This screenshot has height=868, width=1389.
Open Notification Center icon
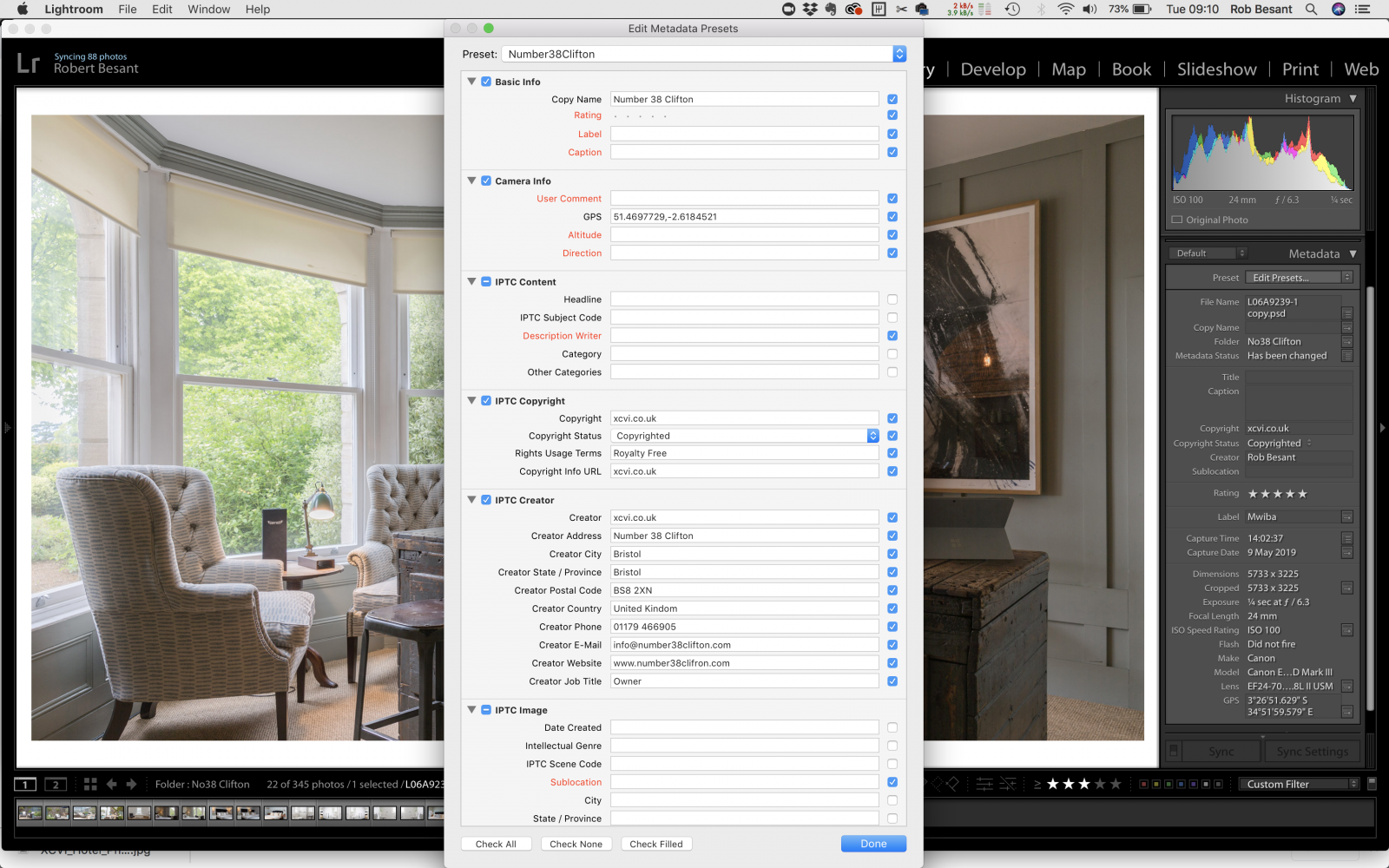click(1363, 9)
